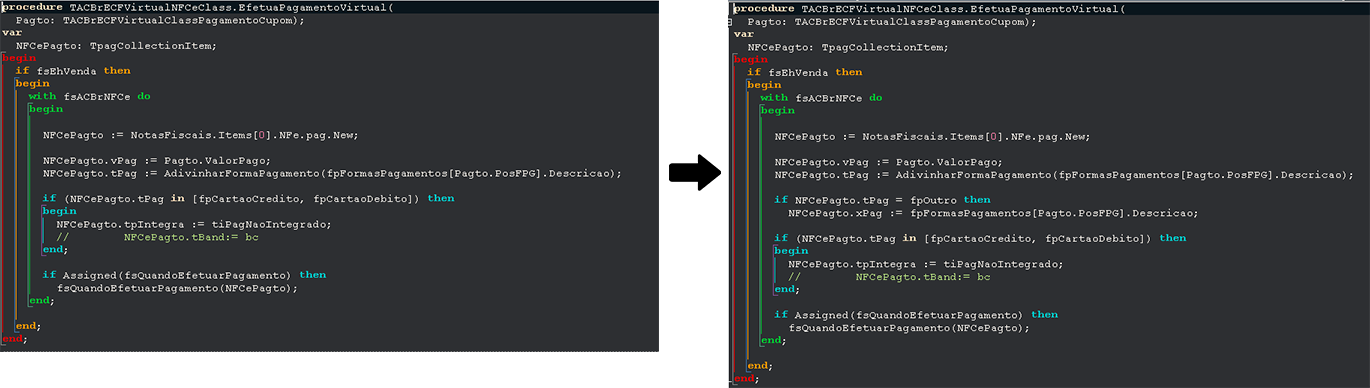The height and width of the screenshot is (388, 1370).
Task: Click 'NFCePagto.vPag := Pagto.ValorPago;' in right panel
Action: [x=888, y=162]
